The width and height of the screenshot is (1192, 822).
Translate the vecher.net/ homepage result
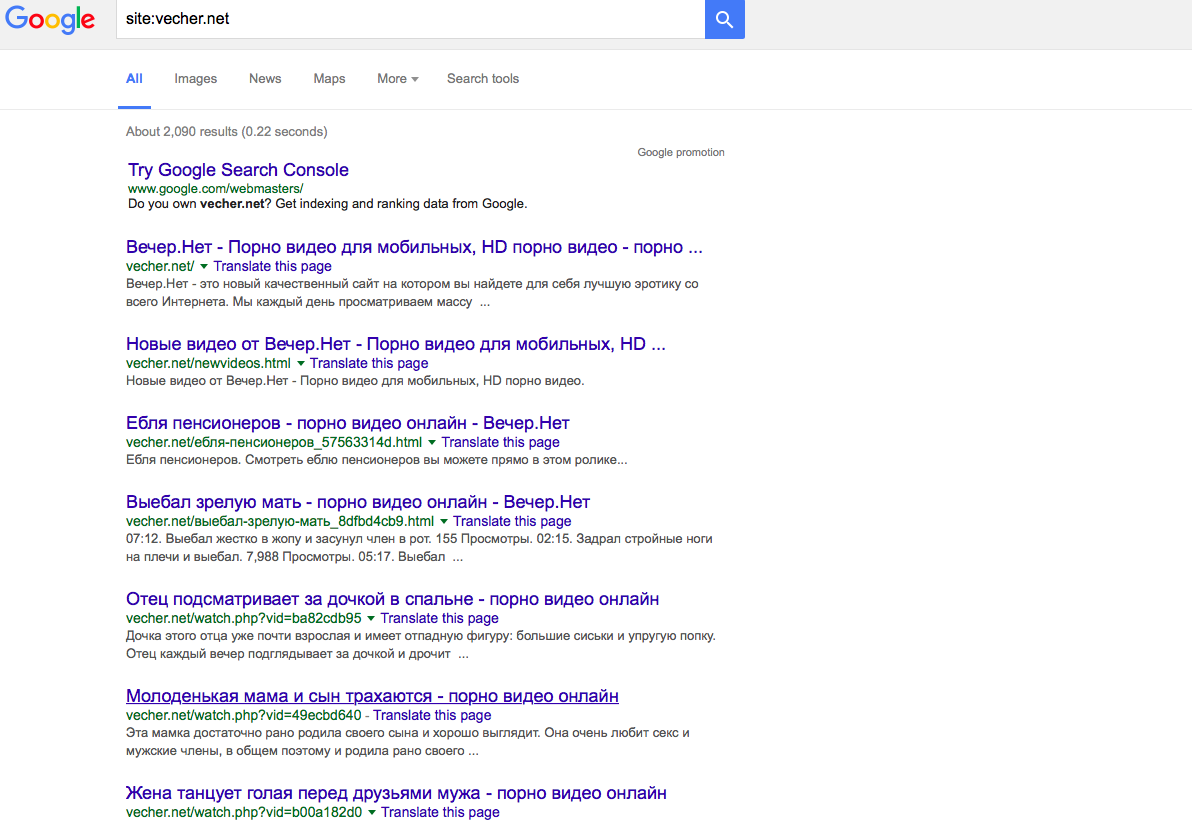tap(272, 266)
